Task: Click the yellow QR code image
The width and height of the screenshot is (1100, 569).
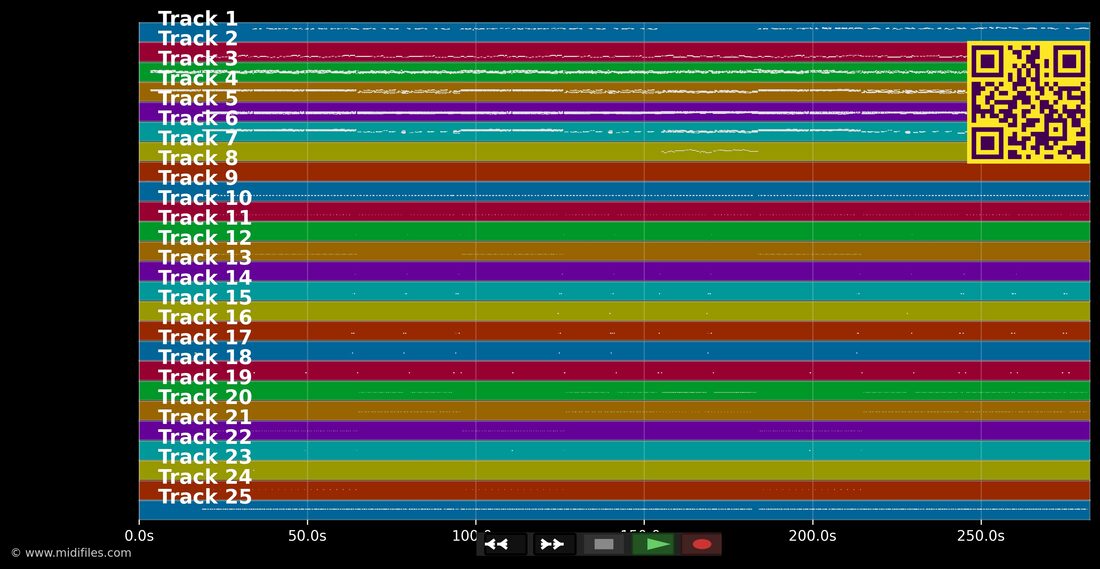Action: (x=1028, y=102)
